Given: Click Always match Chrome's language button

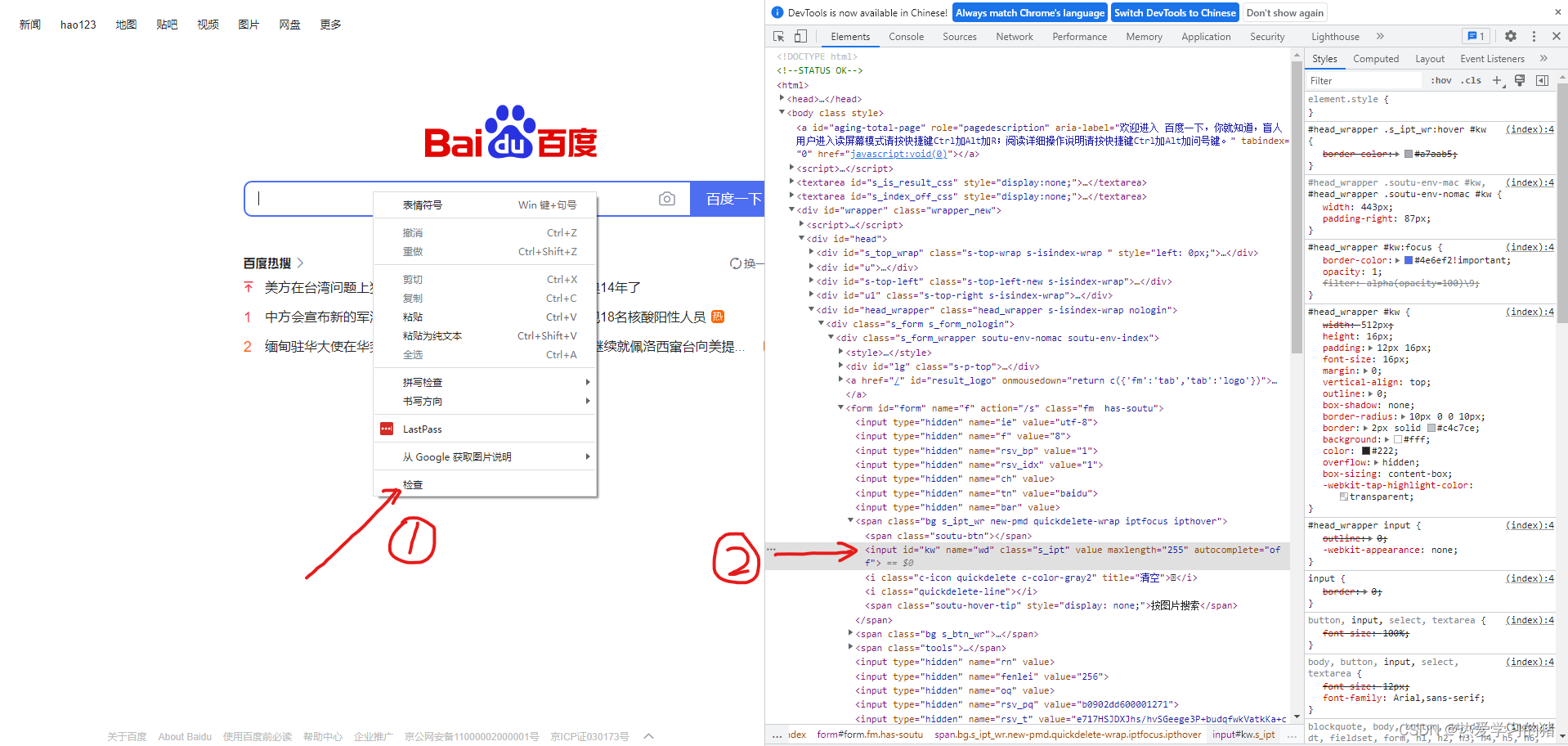Looking at the screenshot, I should point(1030,12).
